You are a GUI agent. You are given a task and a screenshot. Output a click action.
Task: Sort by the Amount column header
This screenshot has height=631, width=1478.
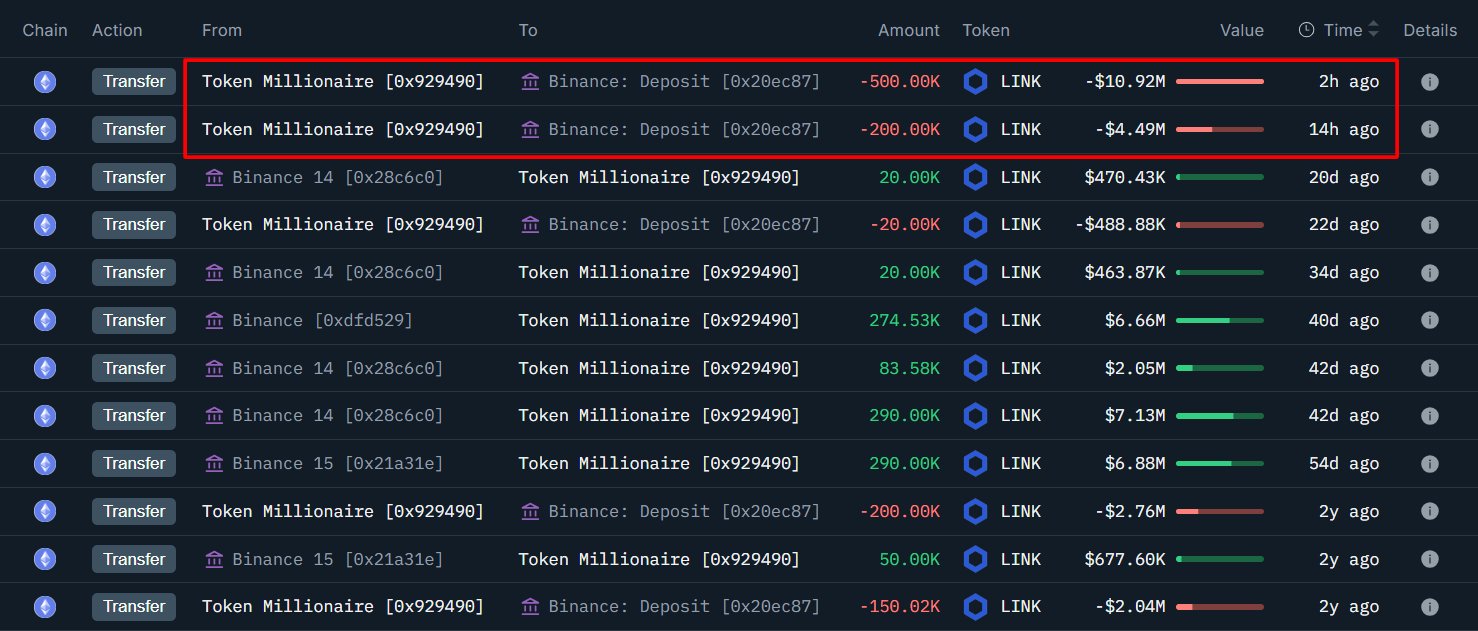click(x=908, y=30)
